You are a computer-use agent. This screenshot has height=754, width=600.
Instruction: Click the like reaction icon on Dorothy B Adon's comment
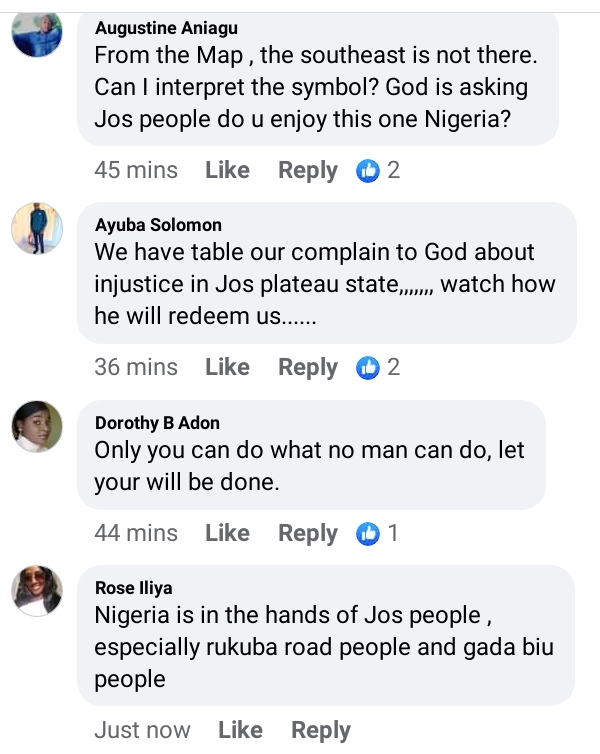click(369, 534)
